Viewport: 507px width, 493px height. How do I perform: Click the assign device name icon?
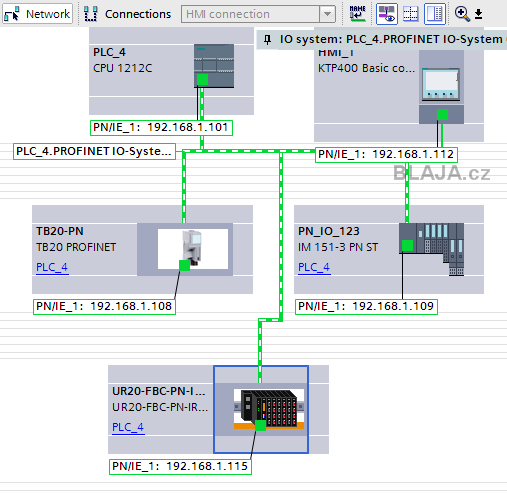[x=357, y=14]
